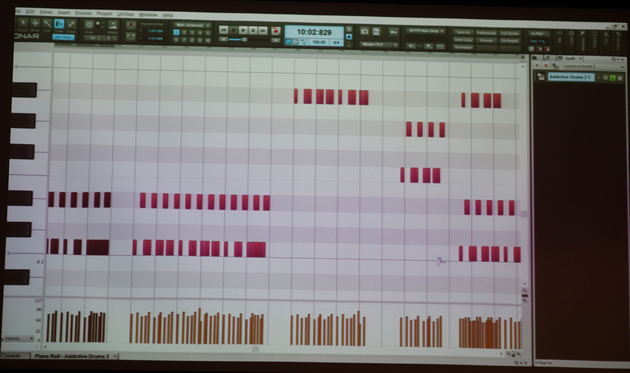Viewport: 630px width, 373px height.
Task: Click the tempo value field
Action: (319, 42)
